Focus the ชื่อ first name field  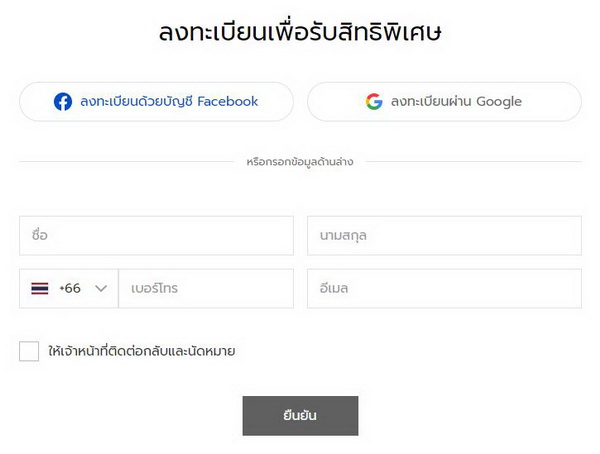pyautogui.click(x=157, y=235)
